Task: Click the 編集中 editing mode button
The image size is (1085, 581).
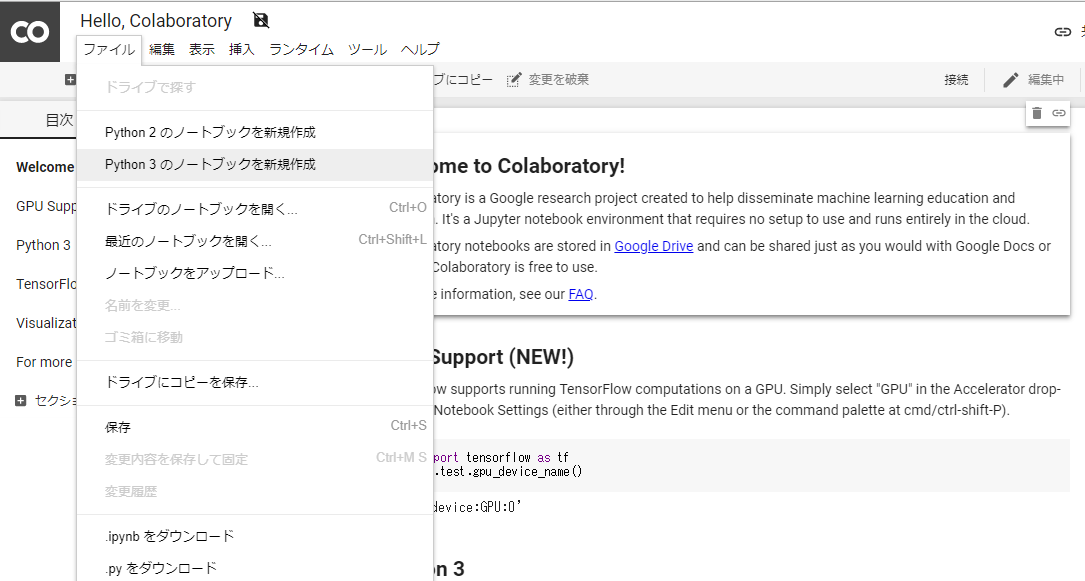Action: 1034,80
